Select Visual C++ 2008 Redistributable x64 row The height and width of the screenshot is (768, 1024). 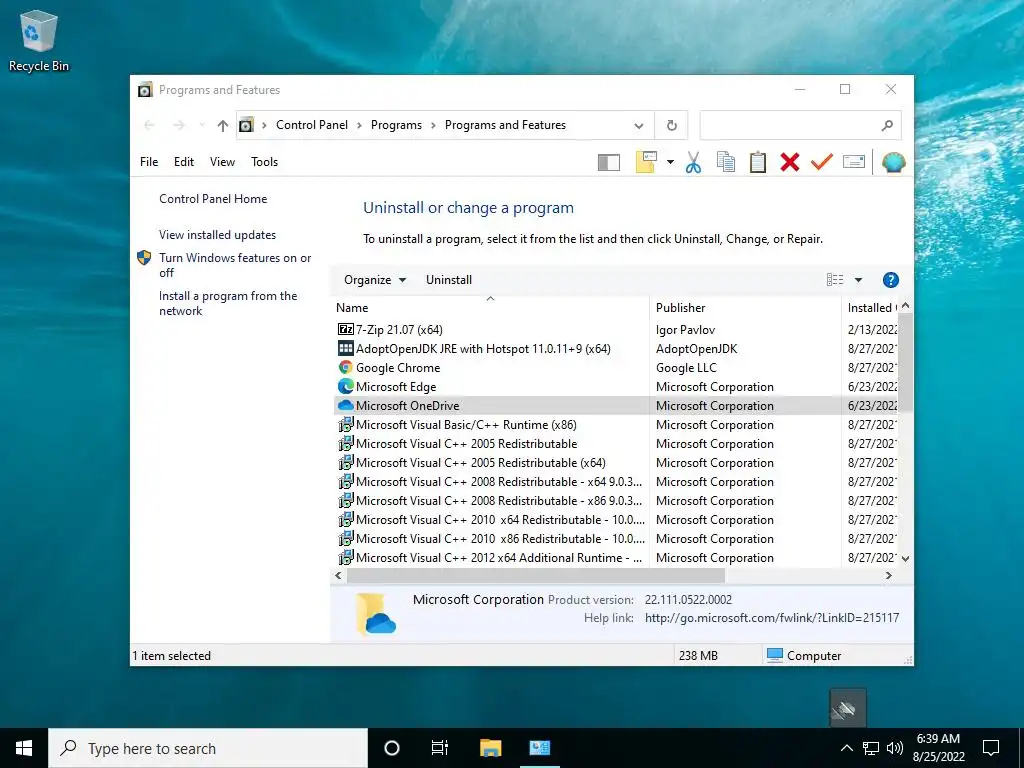[x=498, y=481]
